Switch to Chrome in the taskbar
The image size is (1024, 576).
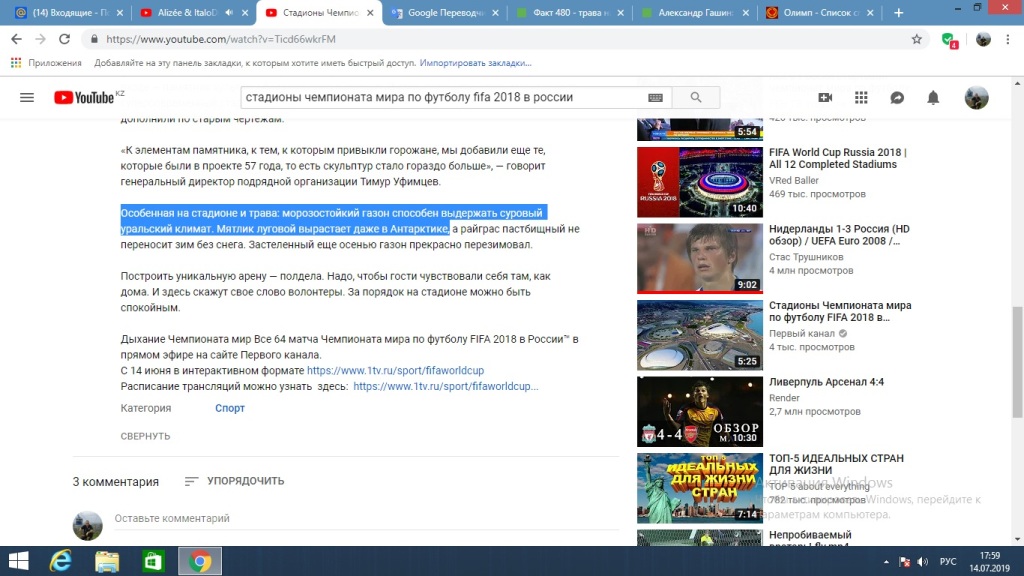200,561
